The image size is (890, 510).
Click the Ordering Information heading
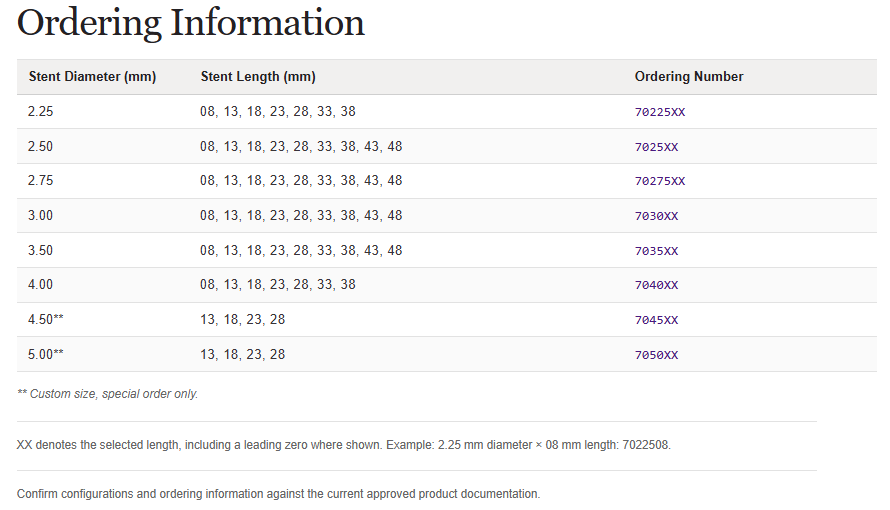[191, 23]
